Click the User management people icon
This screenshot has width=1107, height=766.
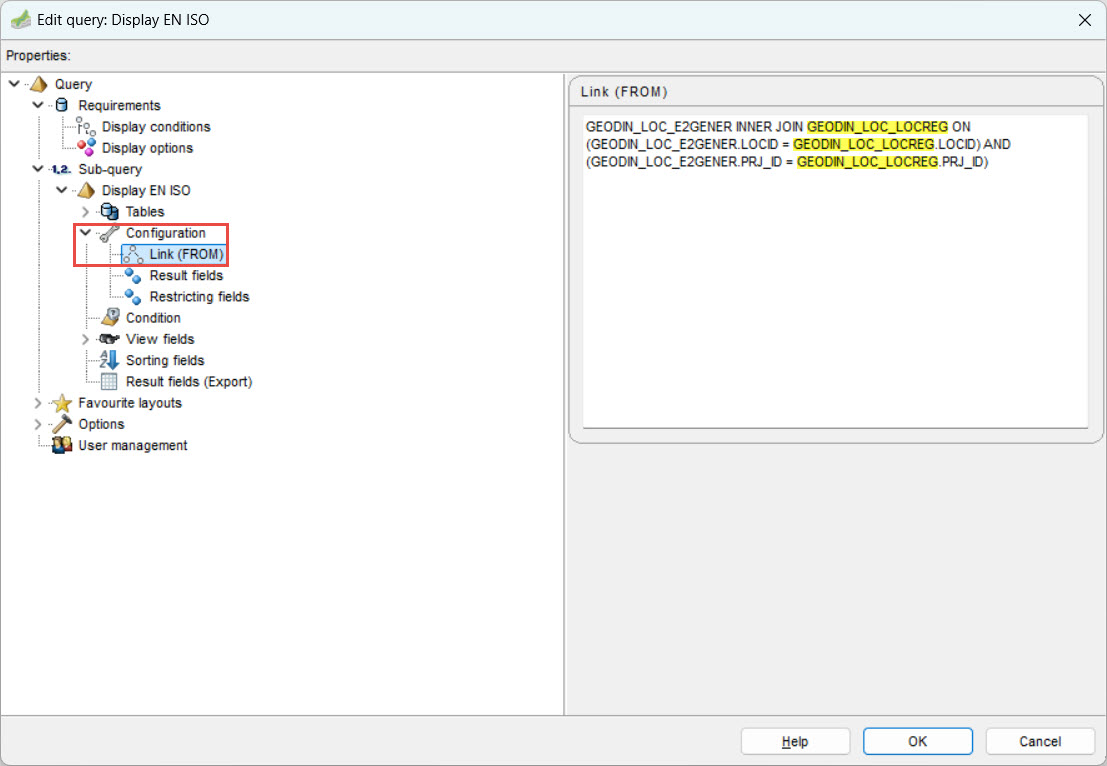click(x=62, y=445)
